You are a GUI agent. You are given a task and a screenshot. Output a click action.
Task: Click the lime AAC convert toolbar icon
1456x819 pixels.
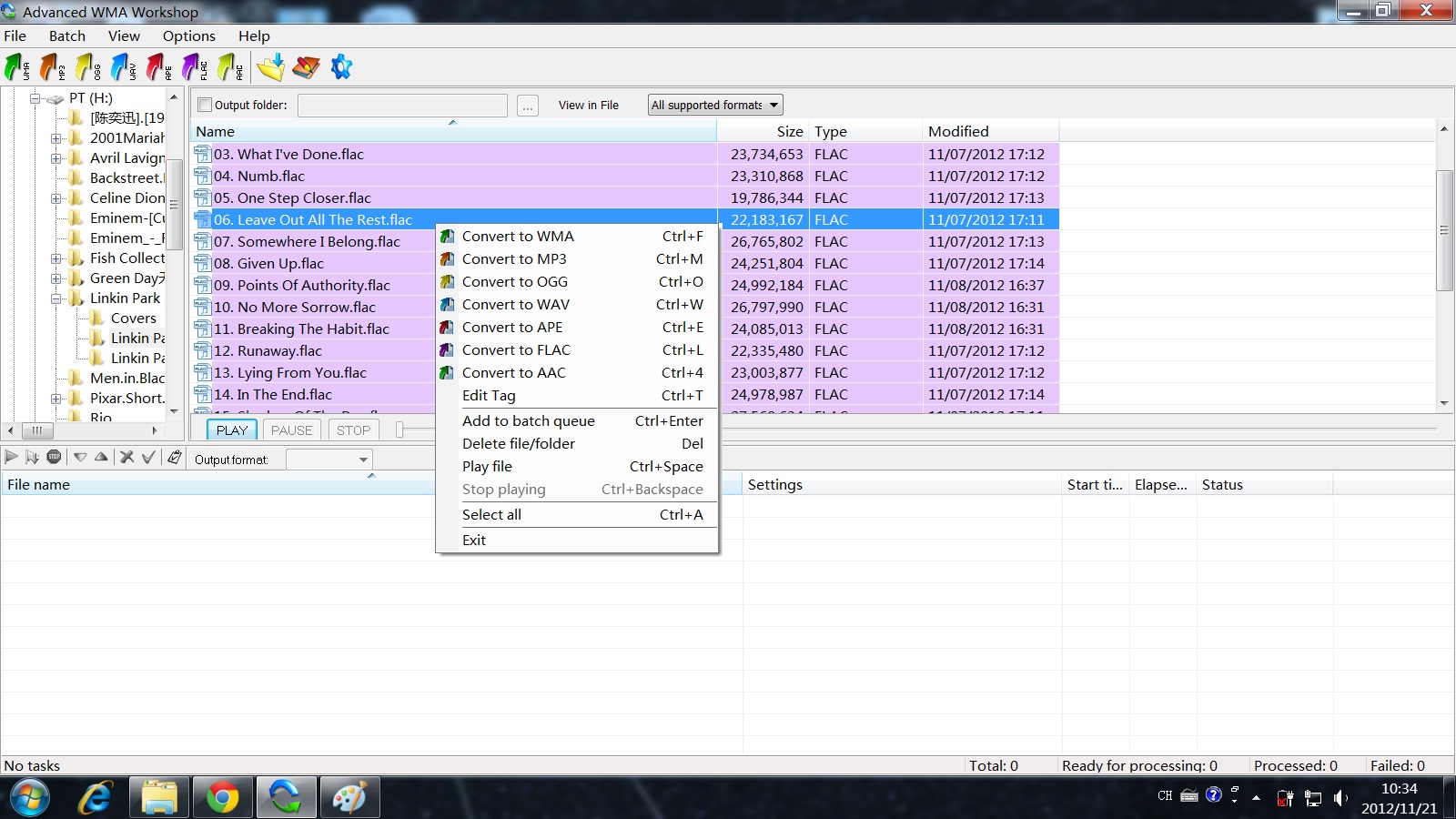tap(229, 66)
